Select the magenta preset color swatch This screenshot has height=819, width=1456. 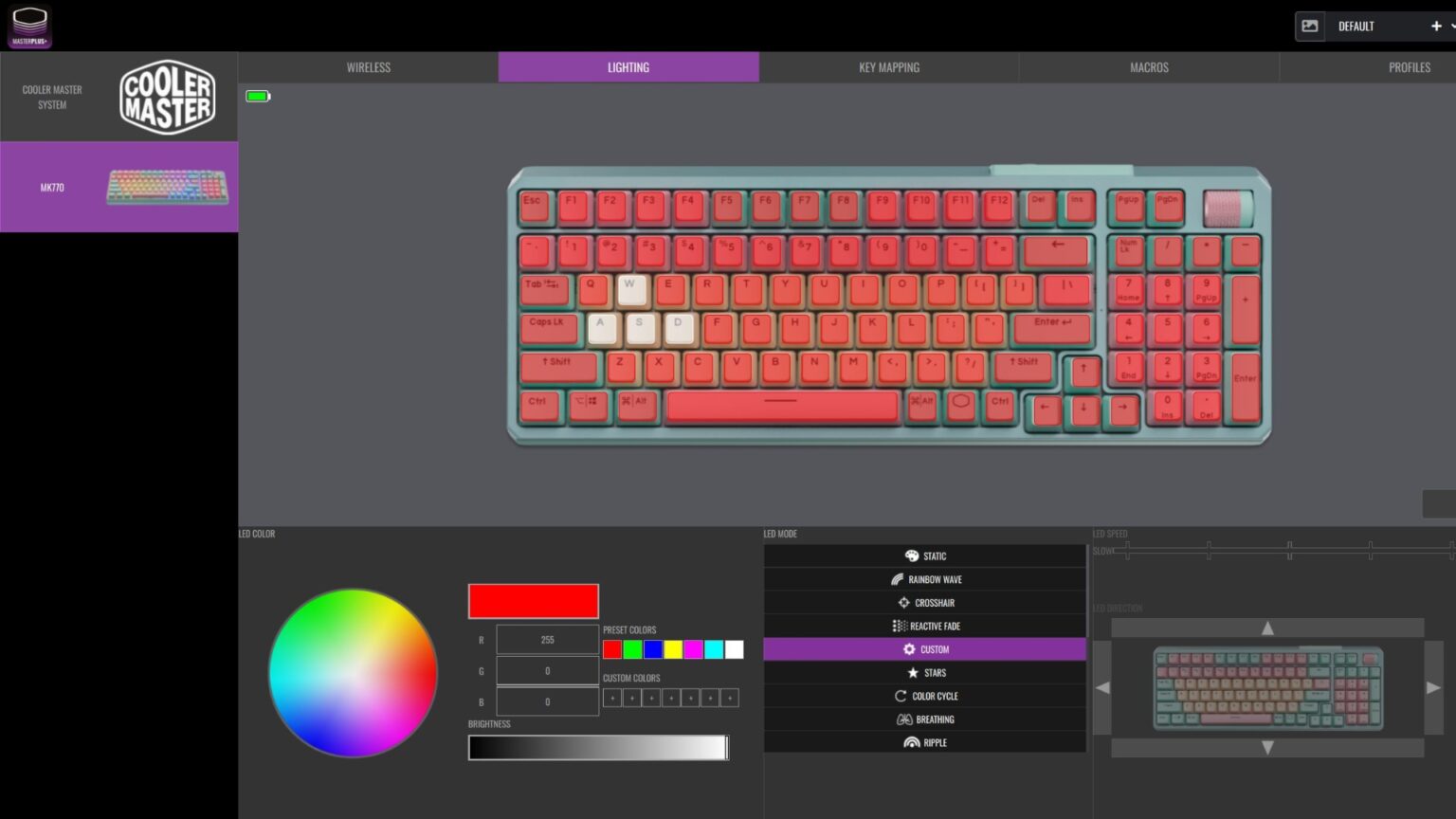[x=693, y=649]
